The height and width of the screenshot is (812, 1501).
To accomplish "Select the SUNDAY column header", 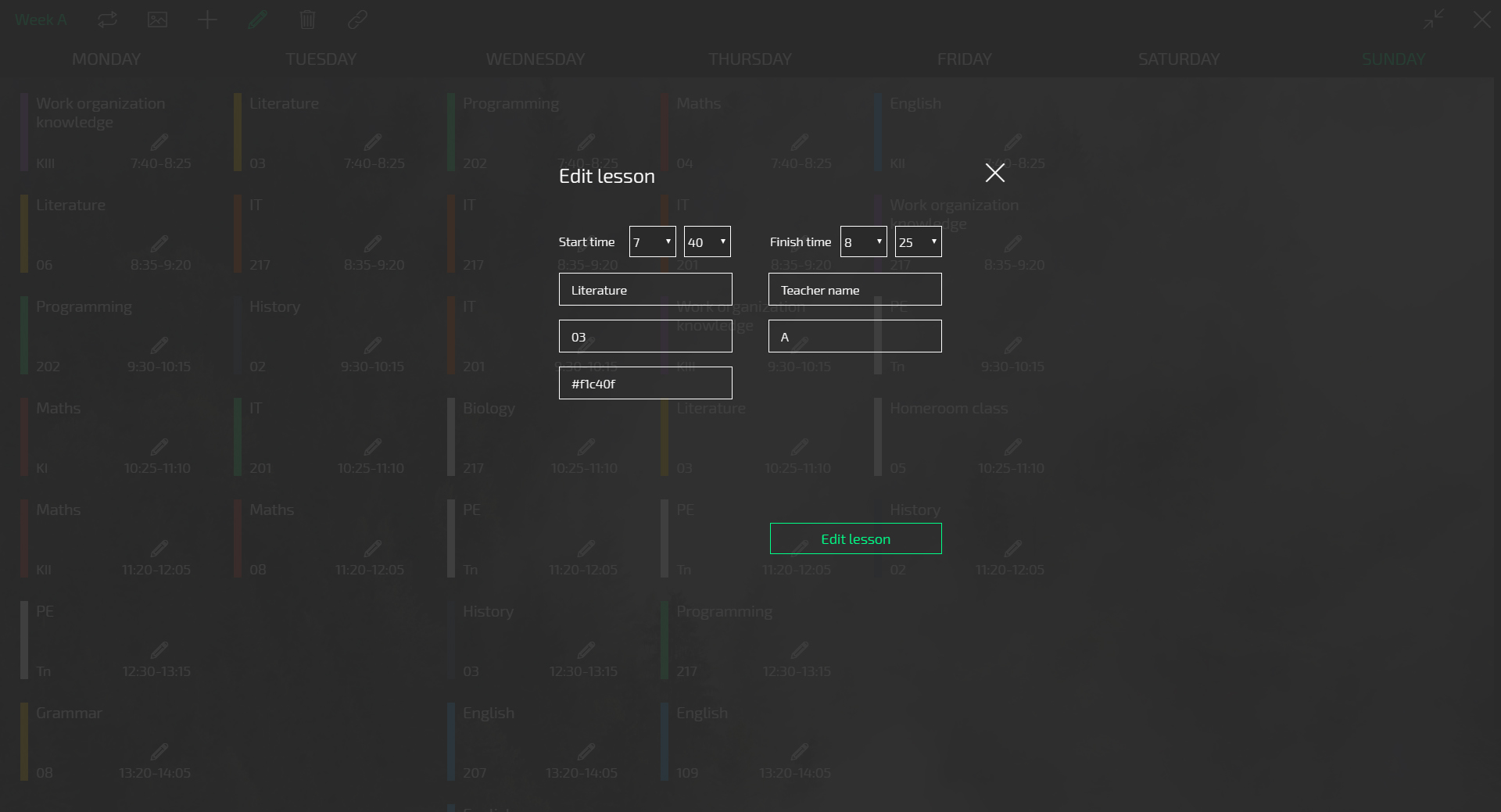I will point(1393,59).
